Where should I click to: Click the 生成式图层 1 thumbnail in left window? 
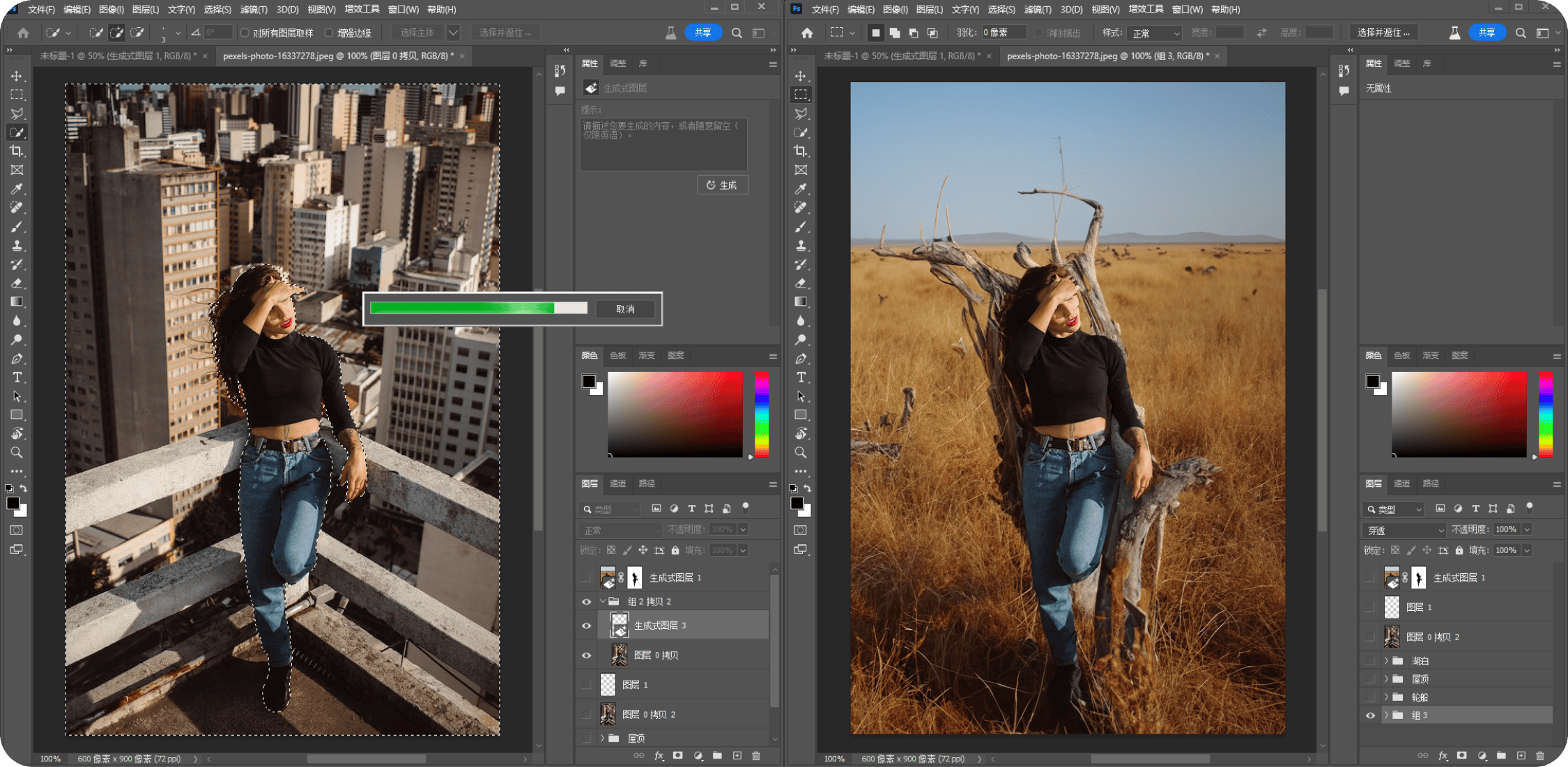(x=608, y=578)
